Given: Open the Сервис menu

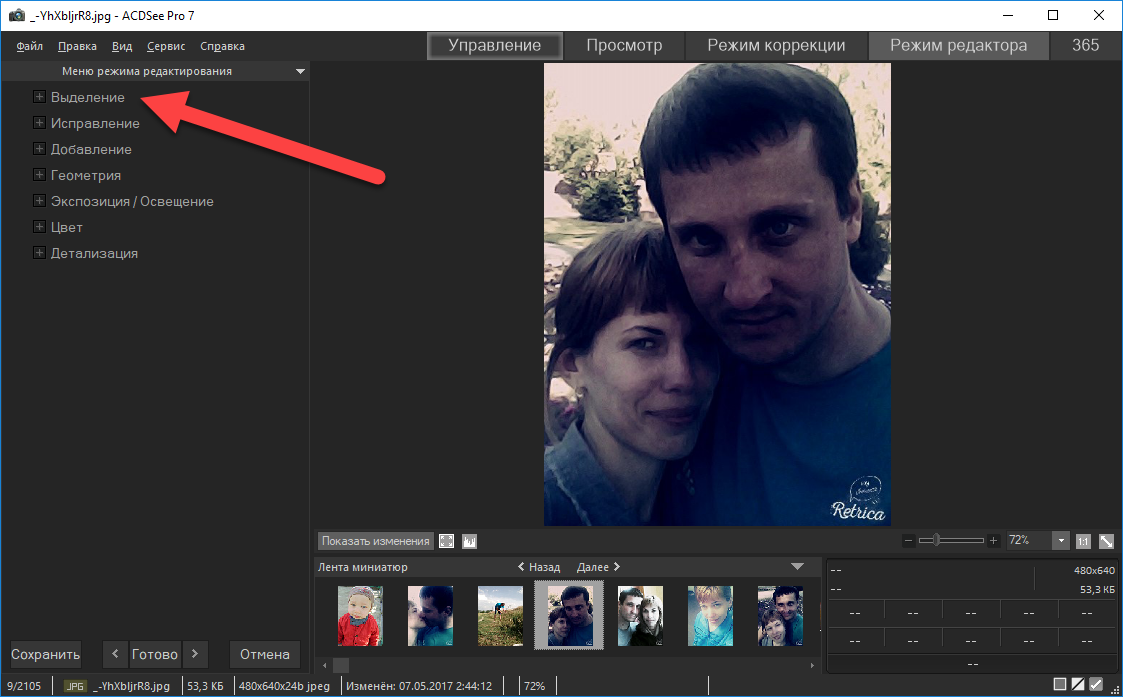Looking at the screenshot, I should pyautogui.click(x=165, y=46).
